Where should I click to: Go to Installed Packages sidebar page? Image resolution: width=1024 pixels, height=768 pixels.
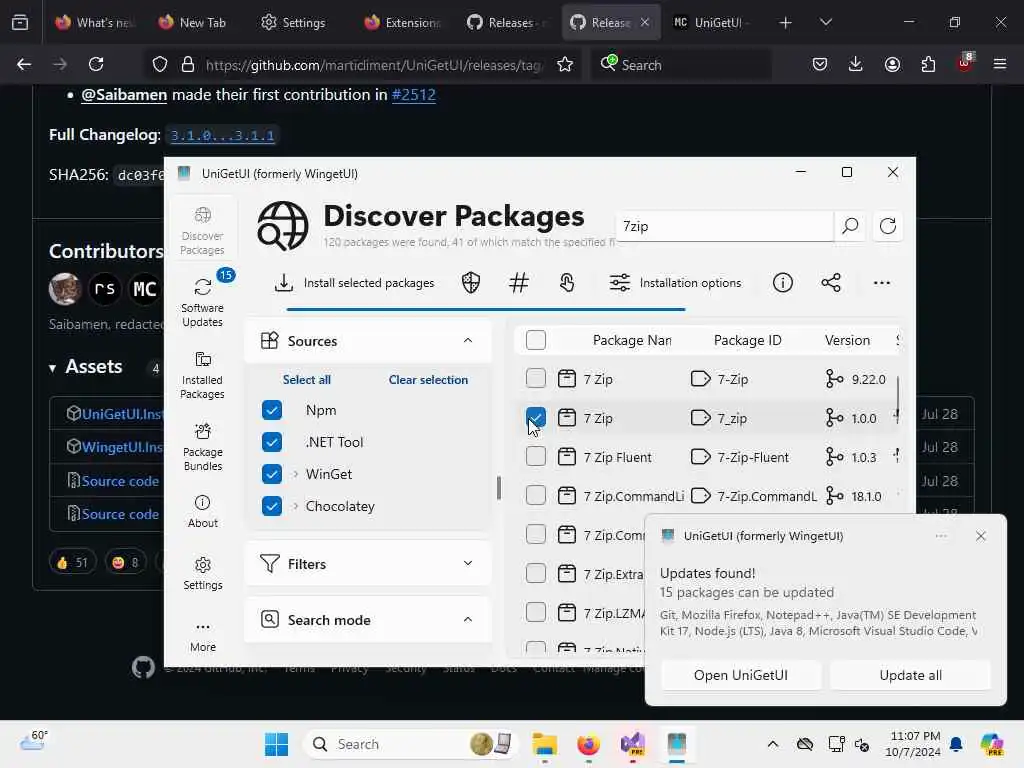coord(202,375)
